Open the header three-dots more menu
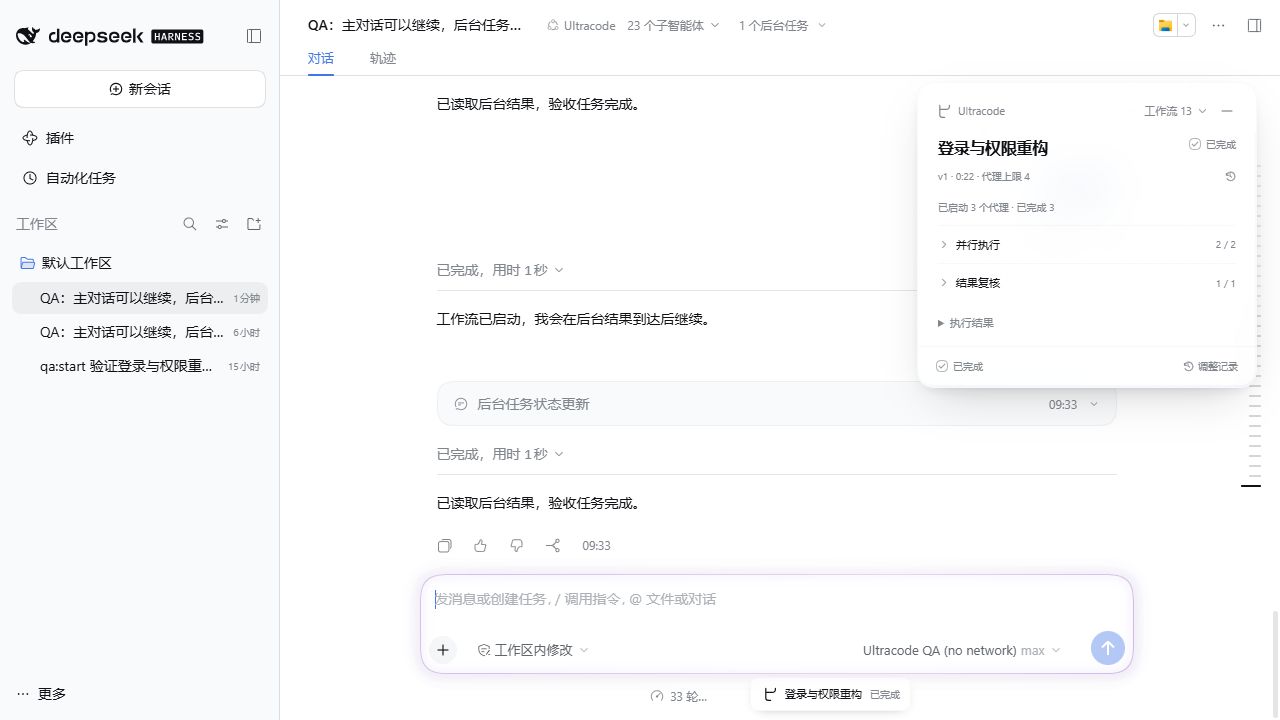The image size is (1280, 720). click(x=1218, y=25)
